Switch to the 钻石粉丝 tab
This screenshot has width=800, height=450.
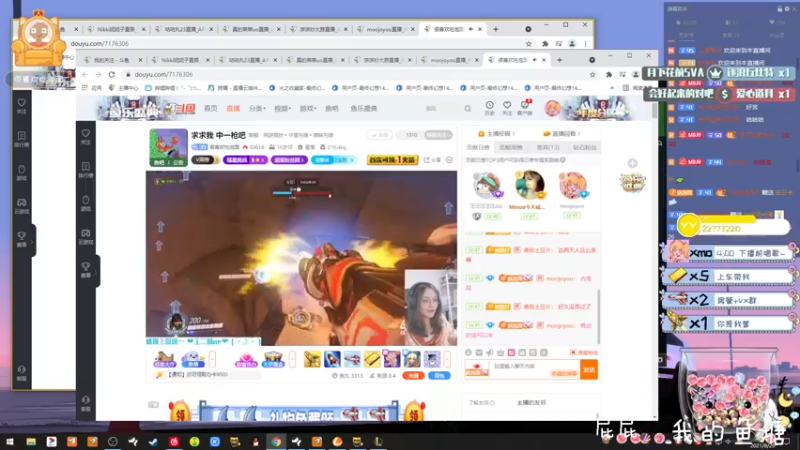585,147
